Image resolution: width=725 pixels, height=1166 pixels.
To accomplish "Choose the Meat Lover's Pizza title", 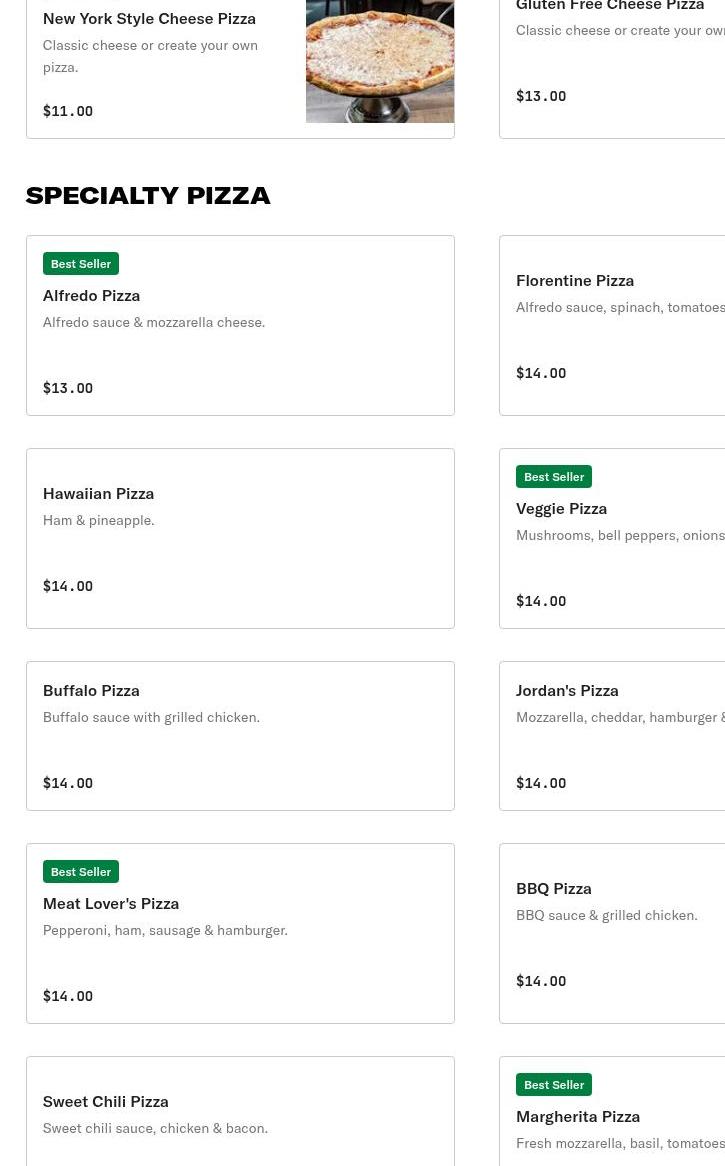I will 111,903.
